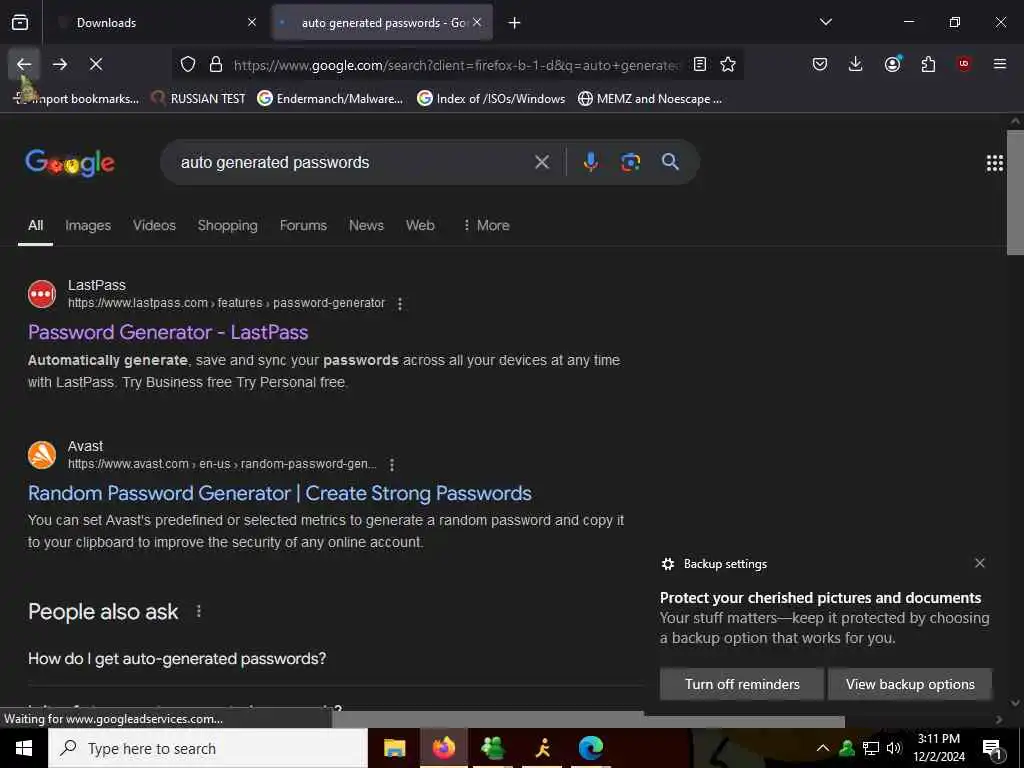Open the Forums results tab
This screenshot has height=768, width=1024.
point(303,225)
